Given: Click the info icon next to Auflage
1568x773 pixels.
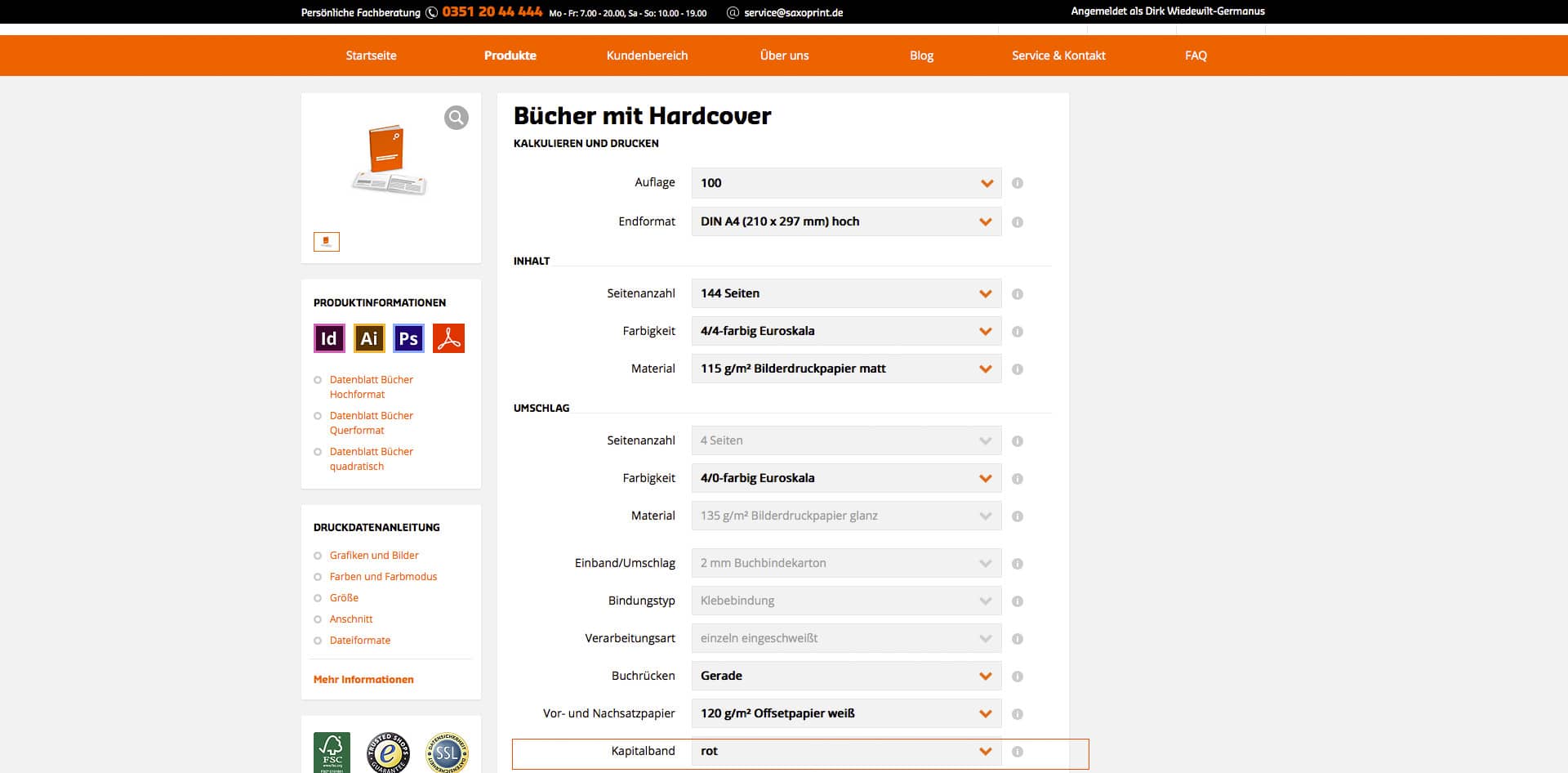Looking at the screenshot, I should point(1017,183).
